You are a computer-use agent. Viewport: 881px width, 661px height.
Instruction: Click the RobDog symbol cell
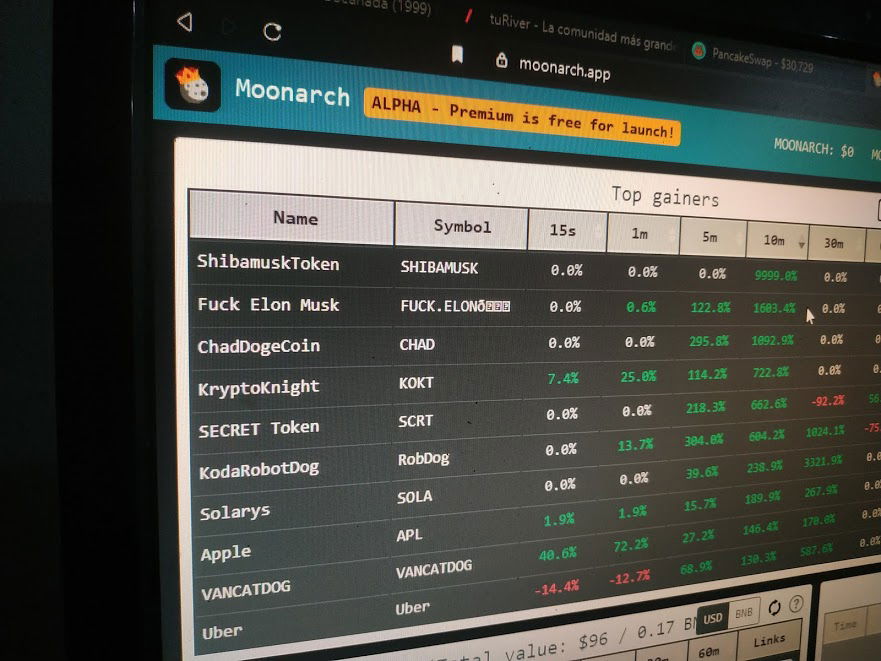tap(423, 459)
